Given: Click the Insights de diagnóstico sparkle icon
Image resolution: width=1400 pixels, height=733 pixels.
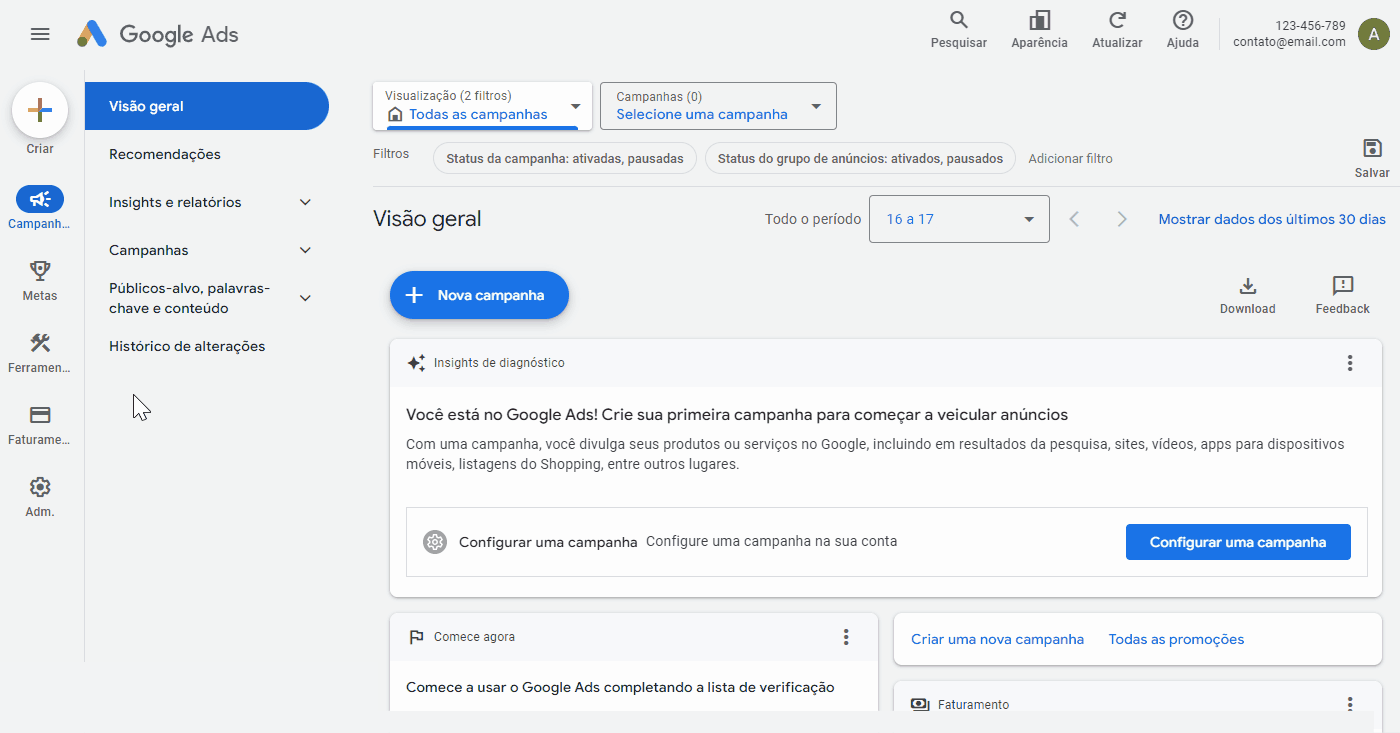Looking at the screenshot, I should pos(416,363).
